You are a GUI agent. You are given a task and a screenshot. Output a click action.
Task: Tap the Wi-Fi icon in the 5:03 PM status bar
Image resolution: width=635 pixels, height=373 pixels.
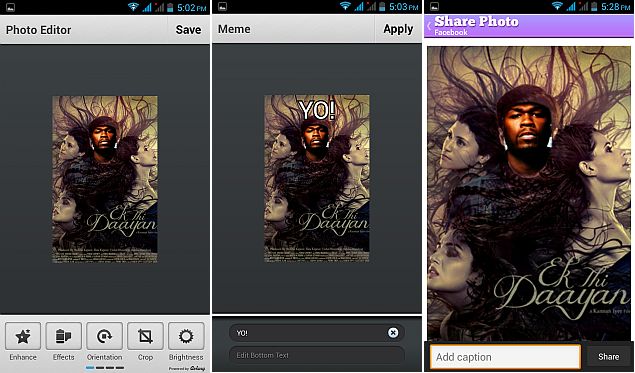345,6
